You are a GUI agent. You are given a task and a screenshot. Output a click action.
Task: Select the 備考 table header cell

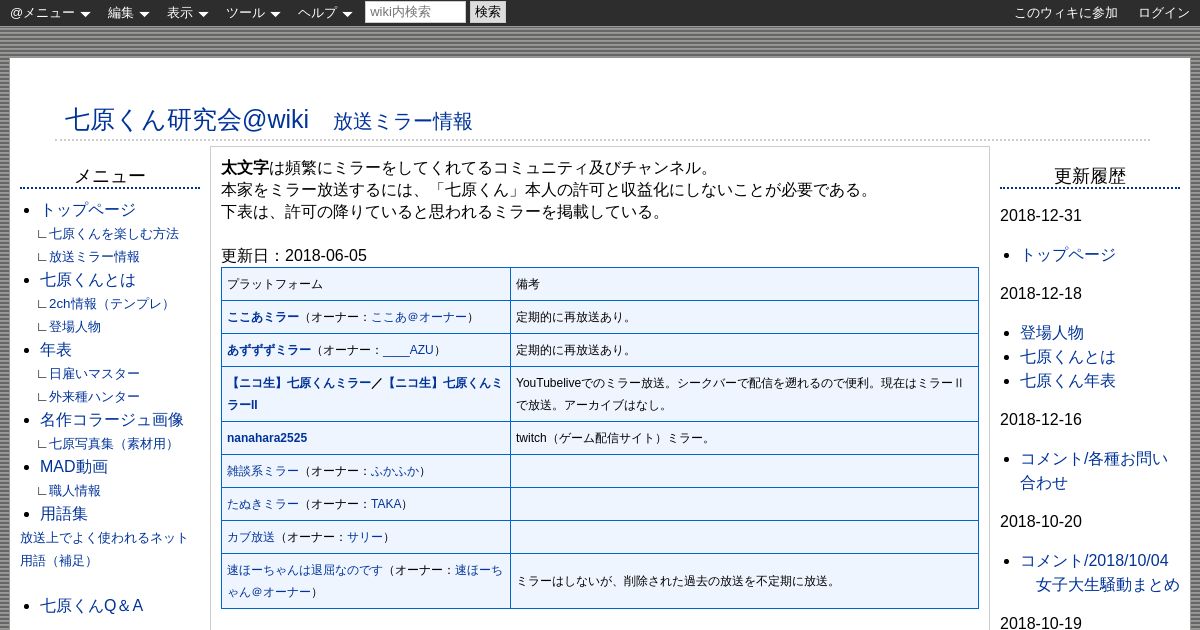(744, 284)
